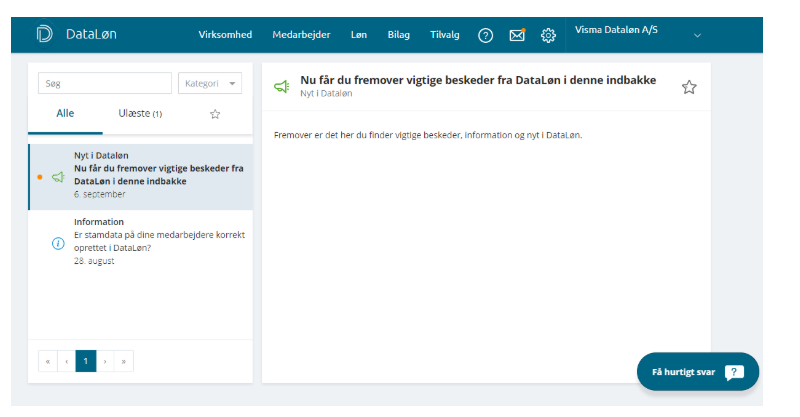Click the DataLøn brand name text
Viewport: 800px width, 417px height.
(x=91, y=34)
